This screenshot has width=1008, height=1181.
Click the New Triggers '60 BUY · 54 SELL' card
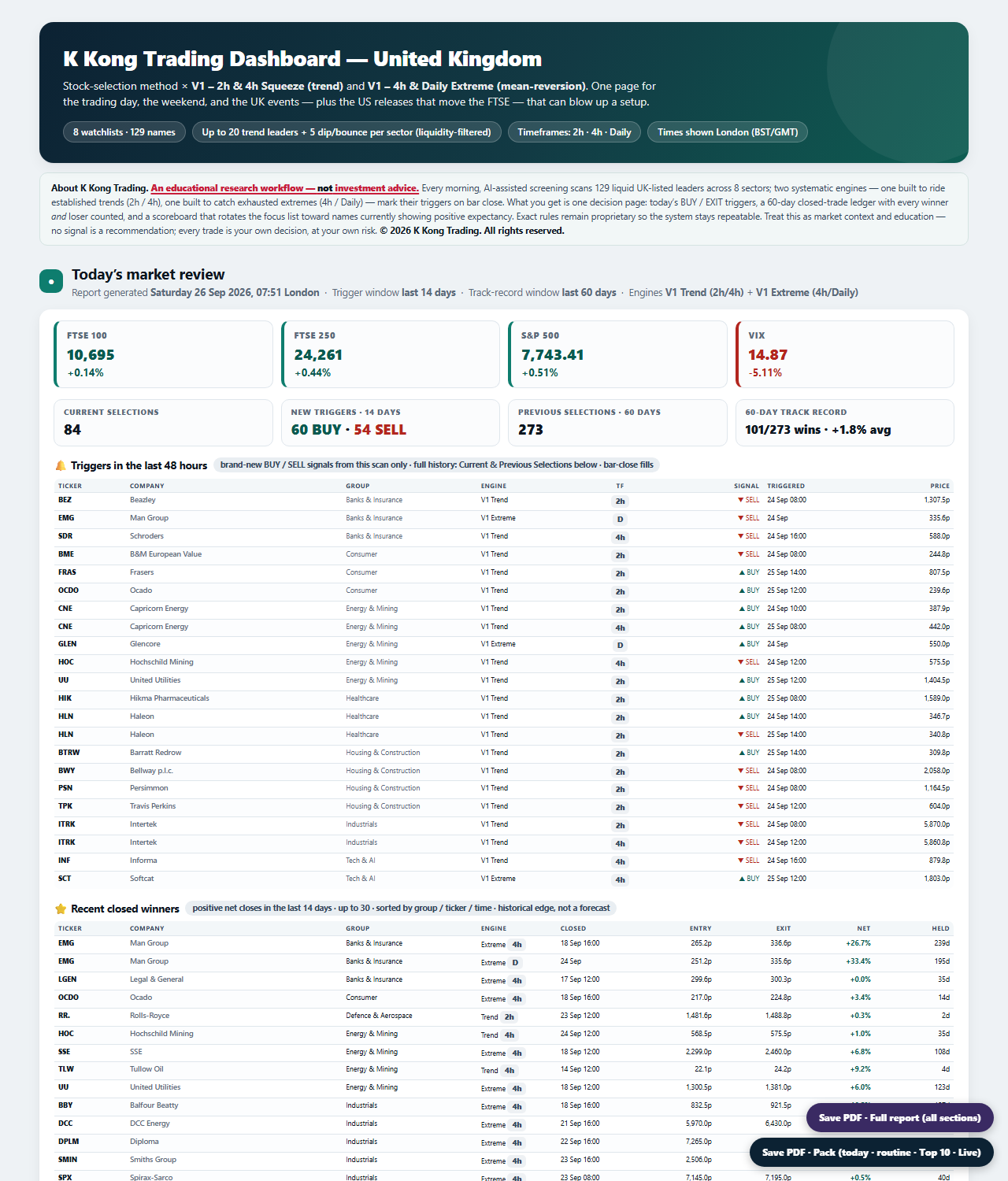[391, 423]
